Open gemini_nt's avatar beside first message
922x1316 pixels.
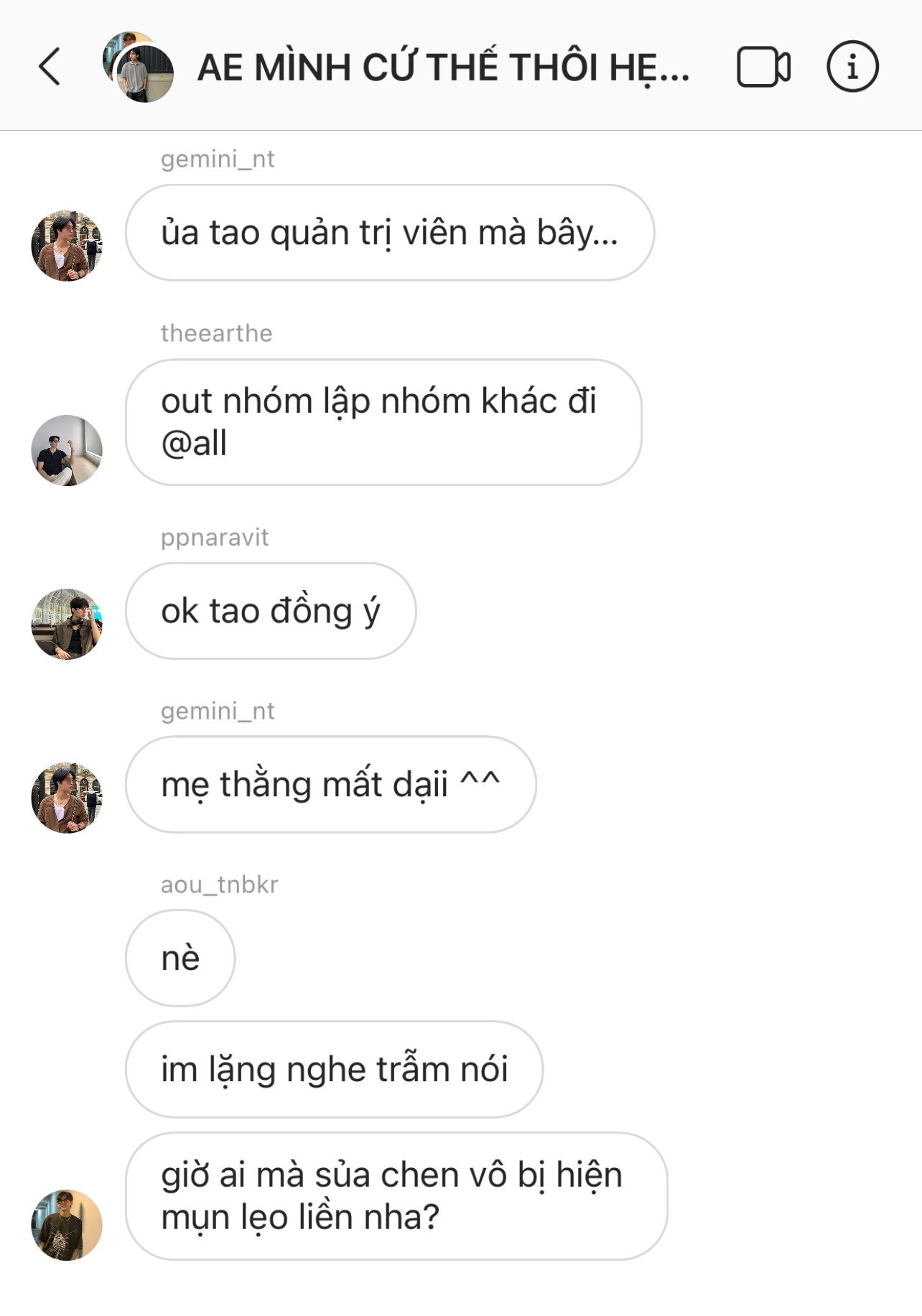(x=67, y=246)
